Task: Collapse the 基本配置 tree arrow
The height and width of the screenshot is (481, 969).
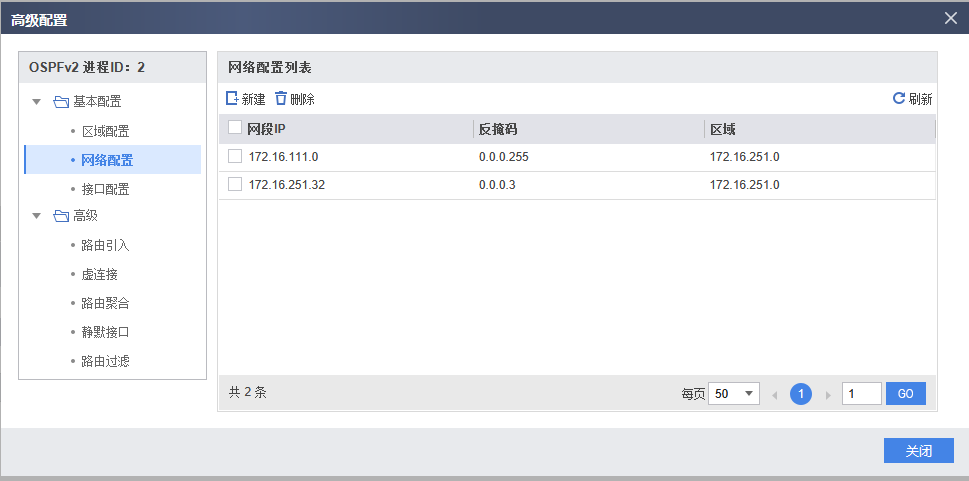Action: tap(37, 102)
